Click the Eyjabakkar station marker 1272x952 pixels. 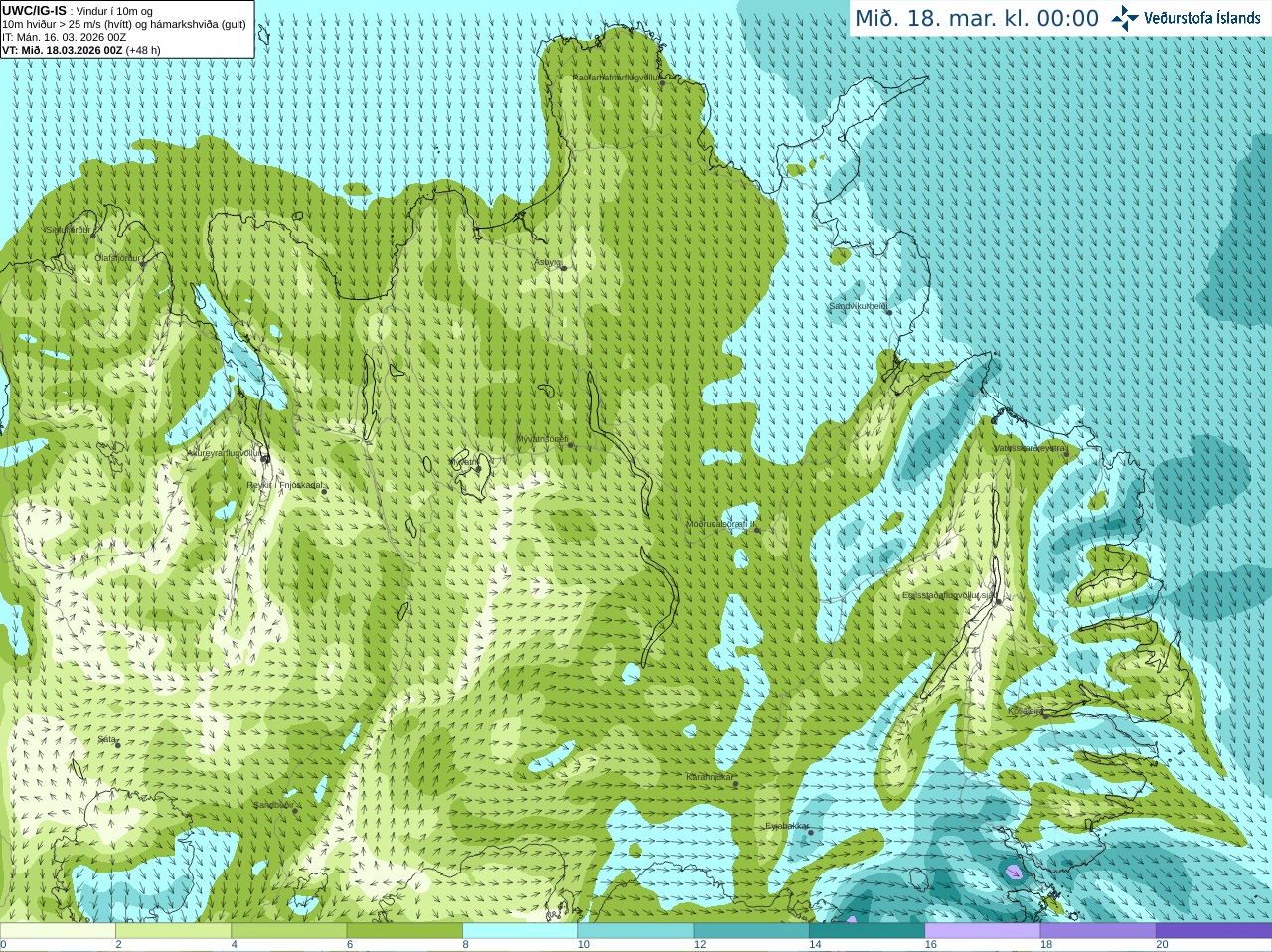(810, 832)
